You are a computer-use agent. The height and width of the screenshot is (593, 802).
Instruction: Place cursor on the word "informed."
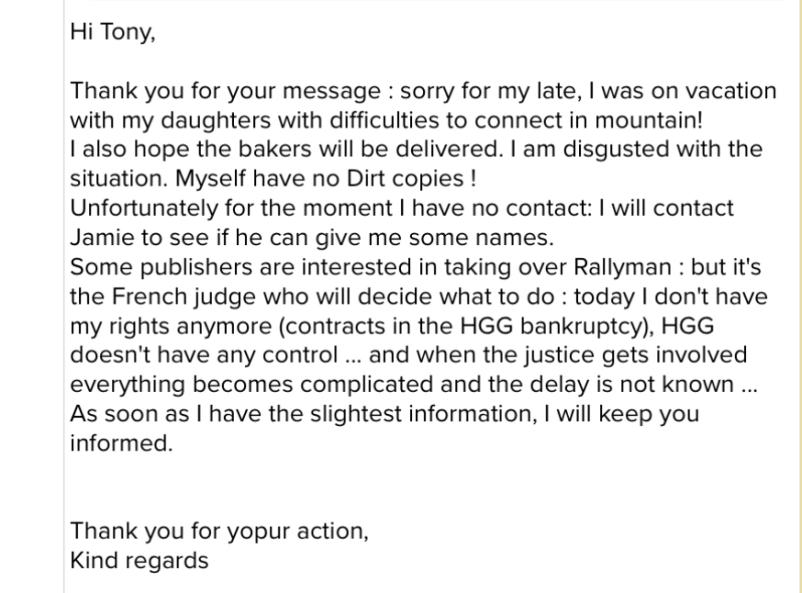121,444
